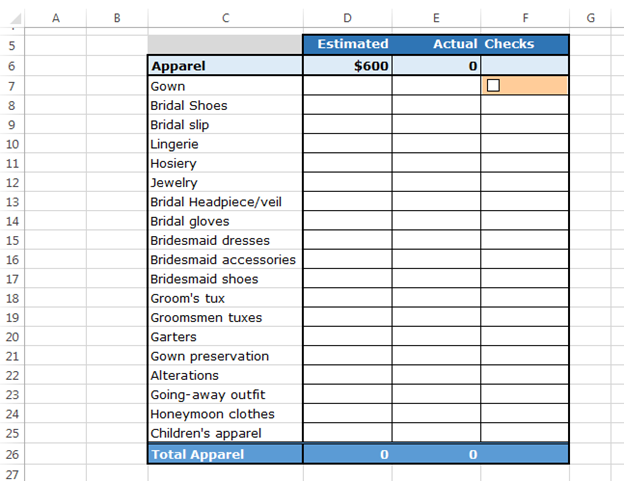This screenshot has width=624, height=481.
Task: Select the Bridal Shoes cell
Action: 225,105
